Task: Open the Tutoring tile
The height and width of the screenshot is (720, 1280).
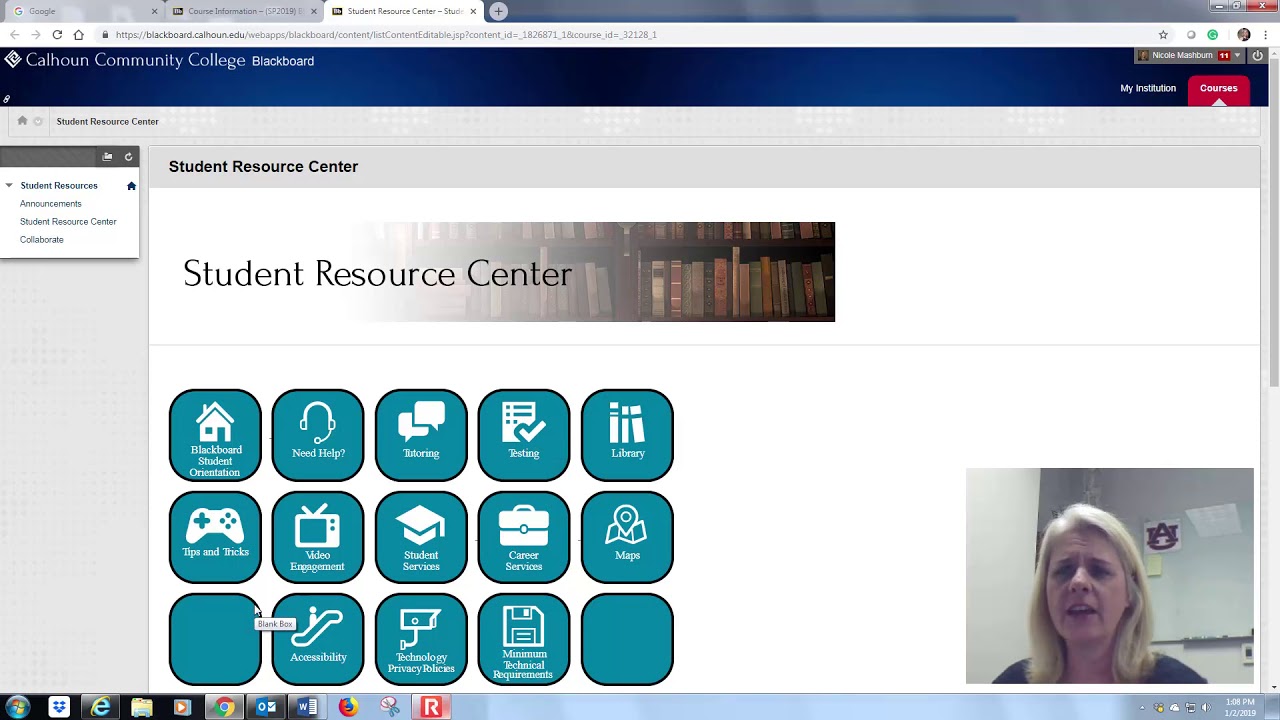Action: [x=421, y=435]
